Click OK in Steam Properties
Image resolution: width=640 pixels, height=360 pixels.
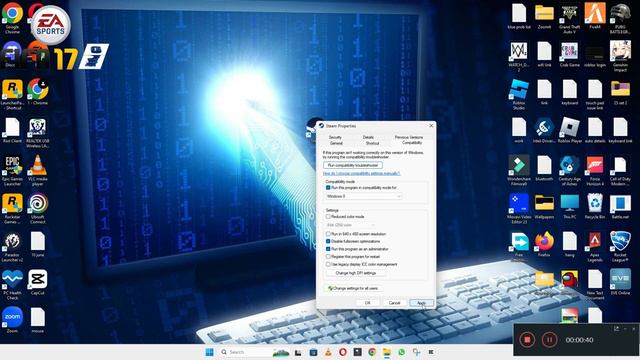[367, 303]
